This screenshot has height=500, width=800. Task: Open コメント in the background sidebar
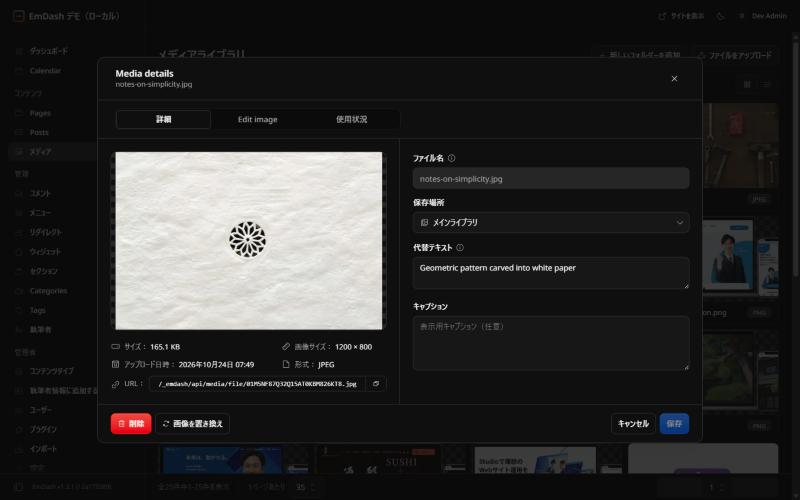[40, 193]
